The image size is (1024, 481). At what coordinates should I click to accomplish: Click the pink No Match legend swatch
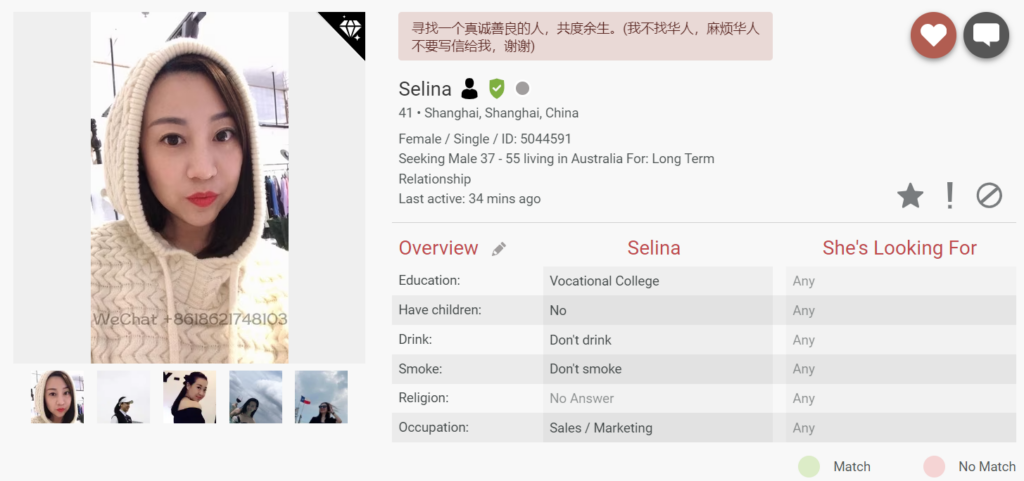[934, 466]
